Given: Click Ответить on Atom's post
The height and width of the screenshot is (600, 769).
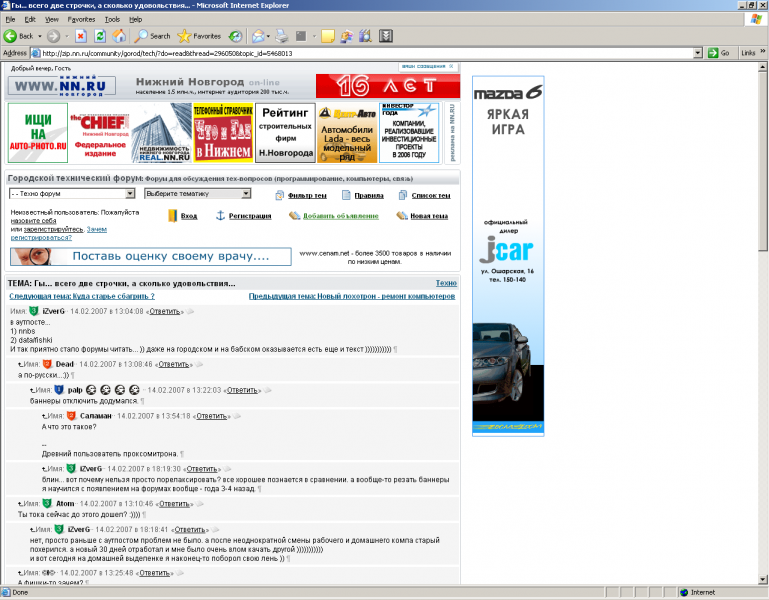Looking at the screenshot, I should 175,504.
